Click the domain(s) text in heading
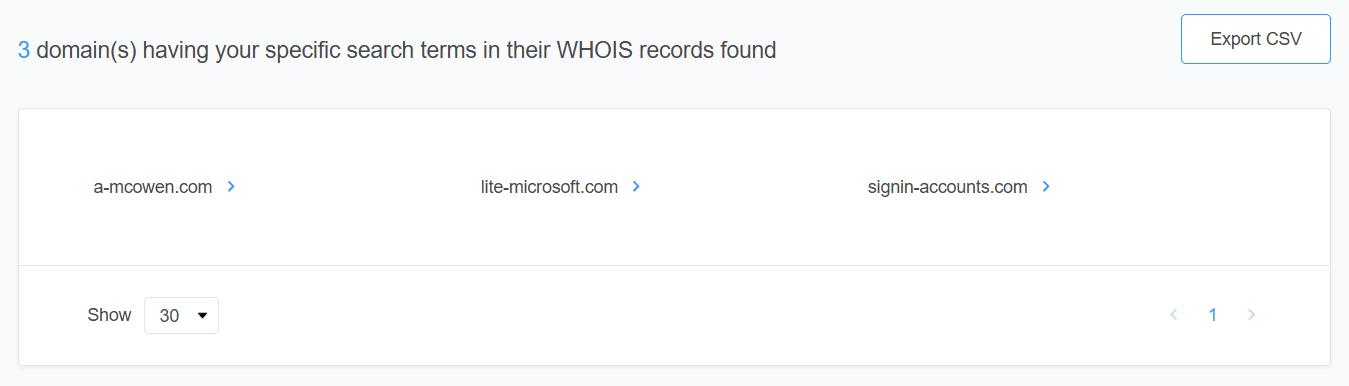 point(87,50)
